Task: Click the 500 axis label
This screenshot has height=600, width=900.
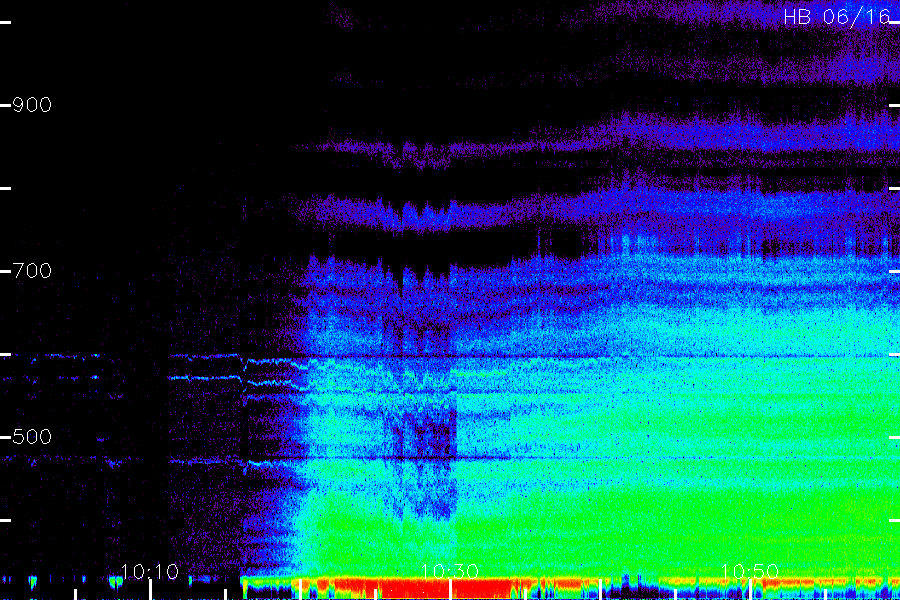Action: click(32, 436)
